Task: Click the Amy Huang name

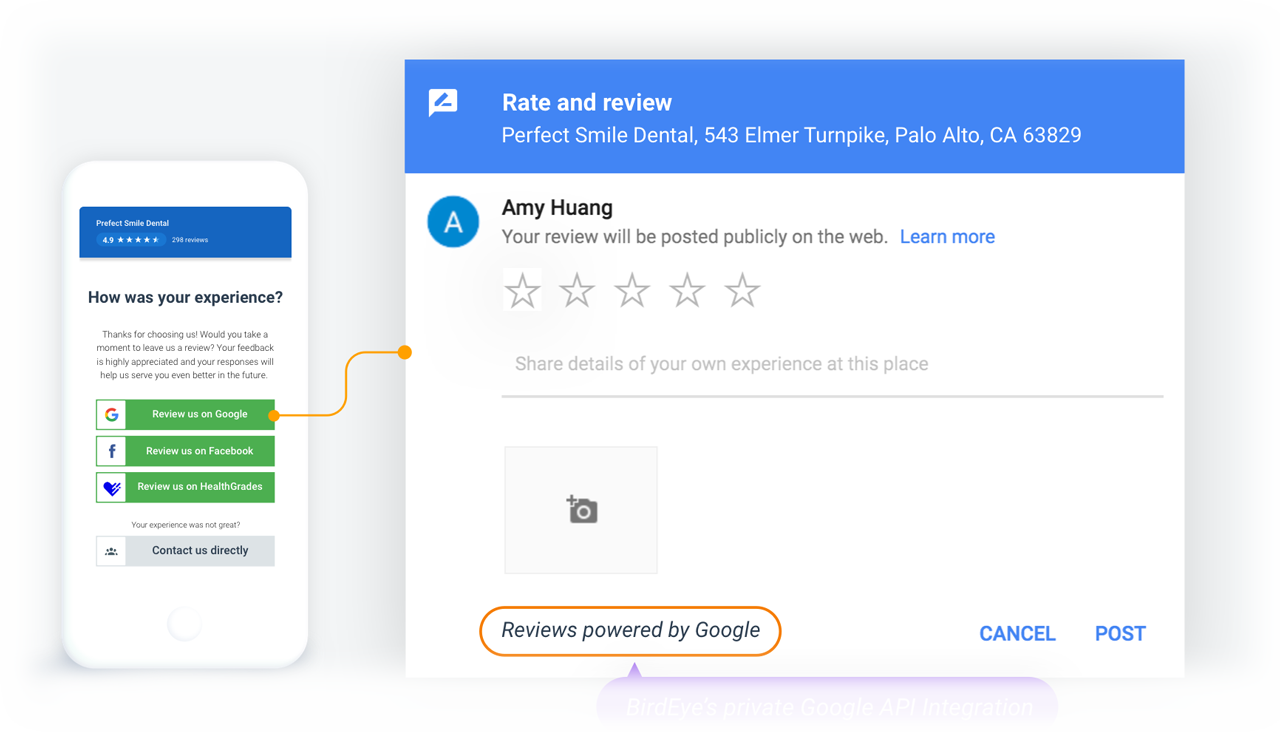Action: pyautogui.click(x=557, y=208)
